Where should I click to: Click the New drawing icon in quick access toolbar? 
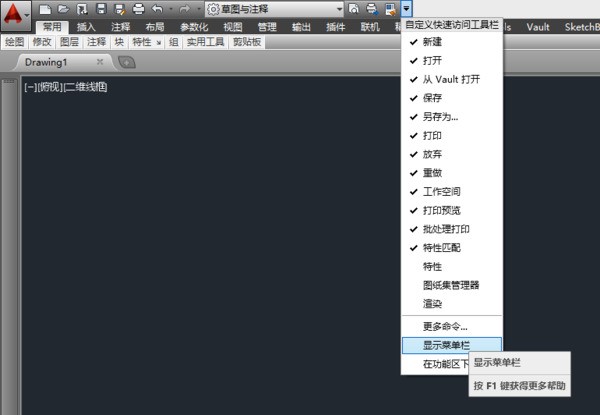[x=45, y=9]
